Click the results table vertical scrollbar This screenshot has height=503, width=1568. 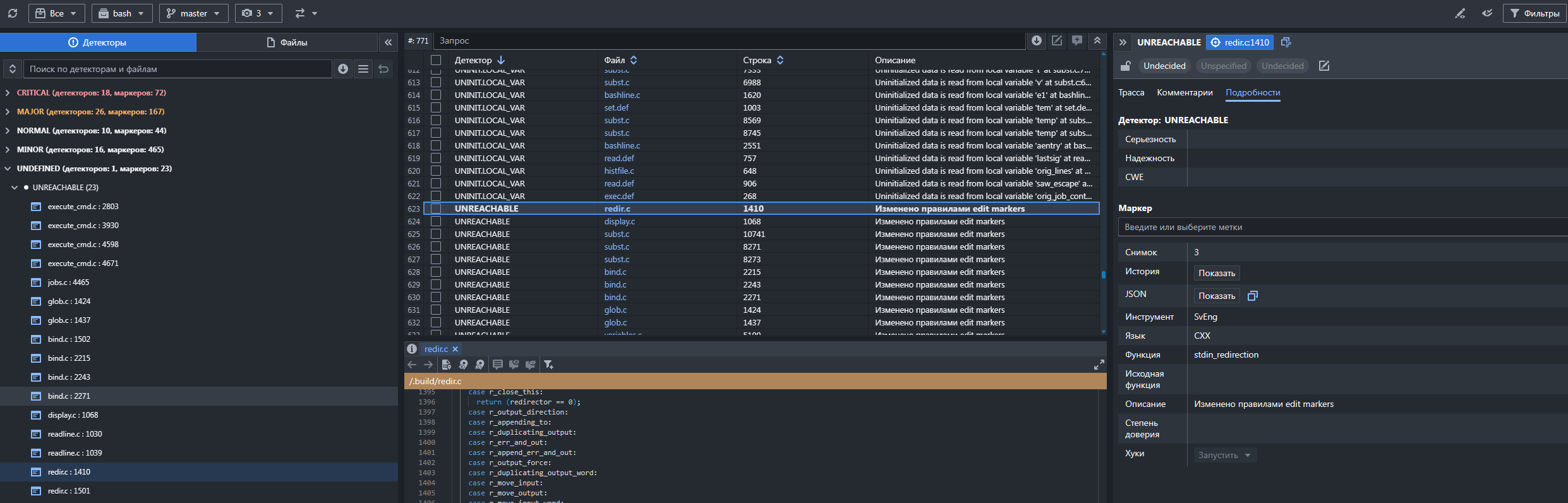1103,275
